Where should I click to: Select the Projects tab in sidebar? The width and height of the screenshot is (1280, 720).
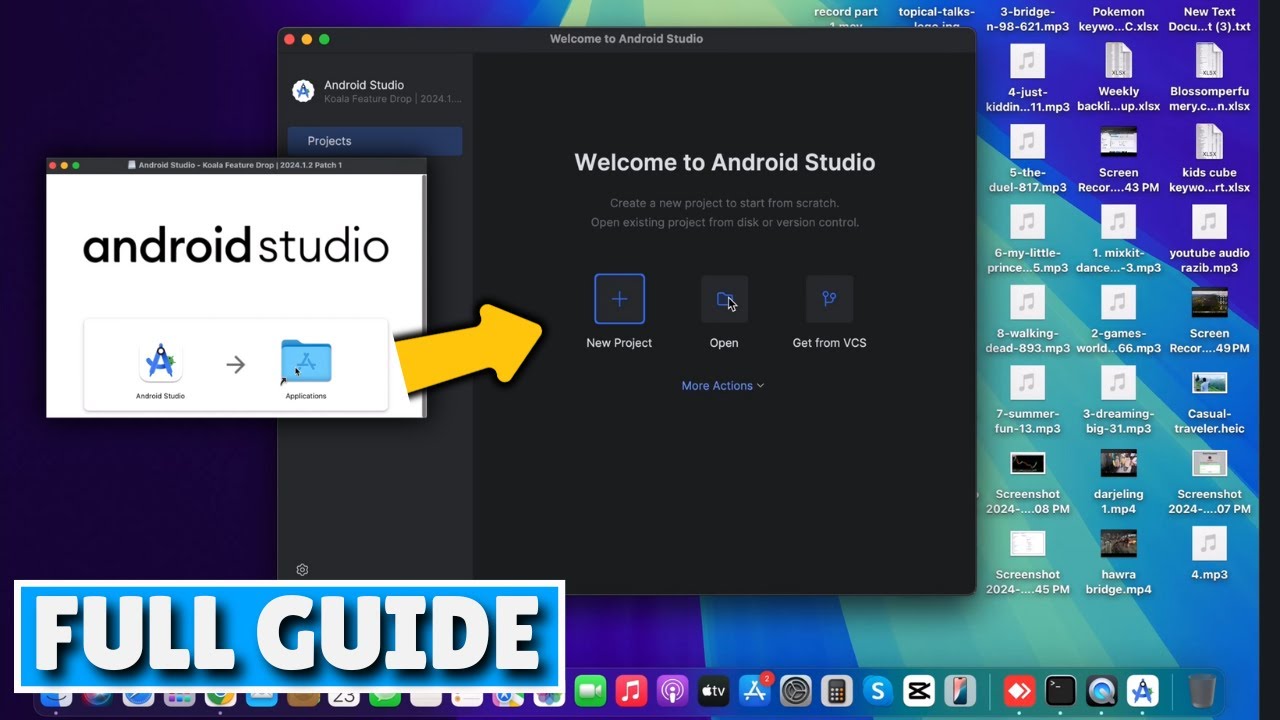coord(375,141)
